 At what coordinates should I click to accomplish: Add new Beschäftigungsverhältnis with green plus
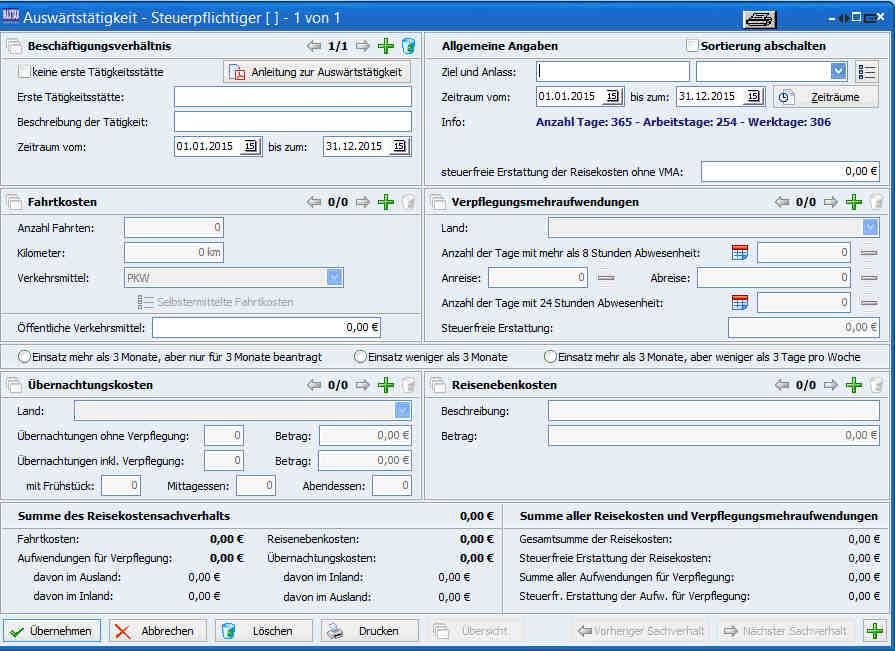386,46
